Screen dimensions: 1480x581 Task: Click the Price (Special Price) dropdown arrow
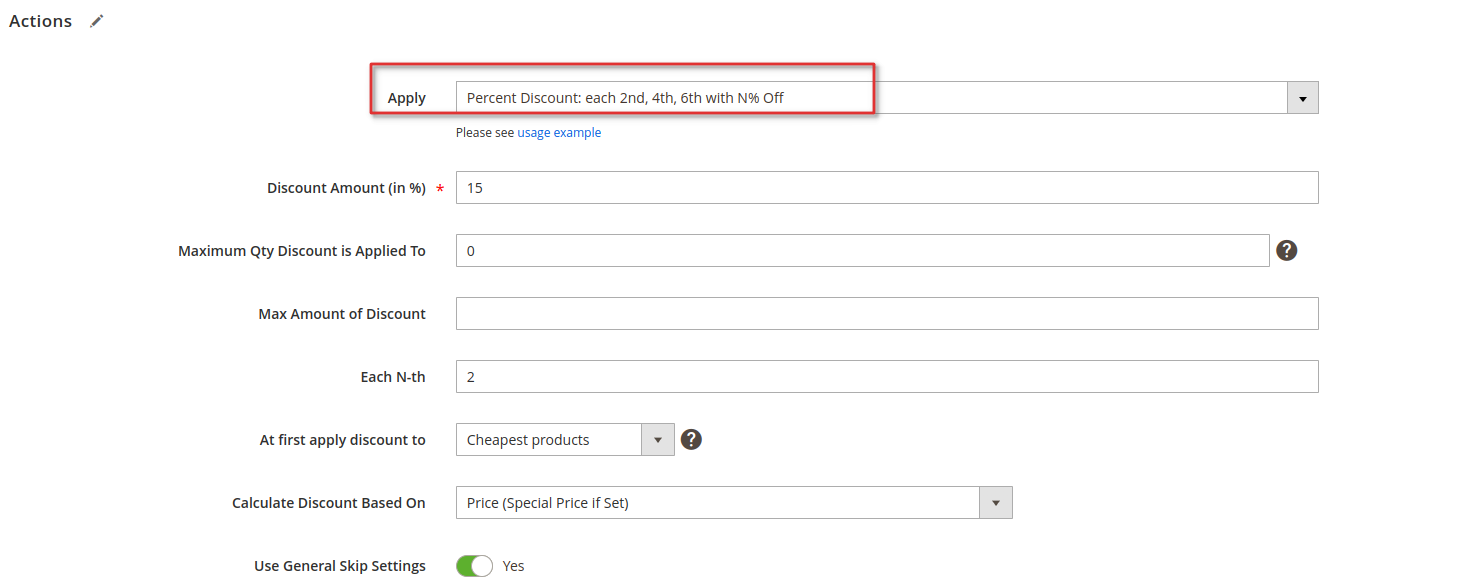point(996,503)
